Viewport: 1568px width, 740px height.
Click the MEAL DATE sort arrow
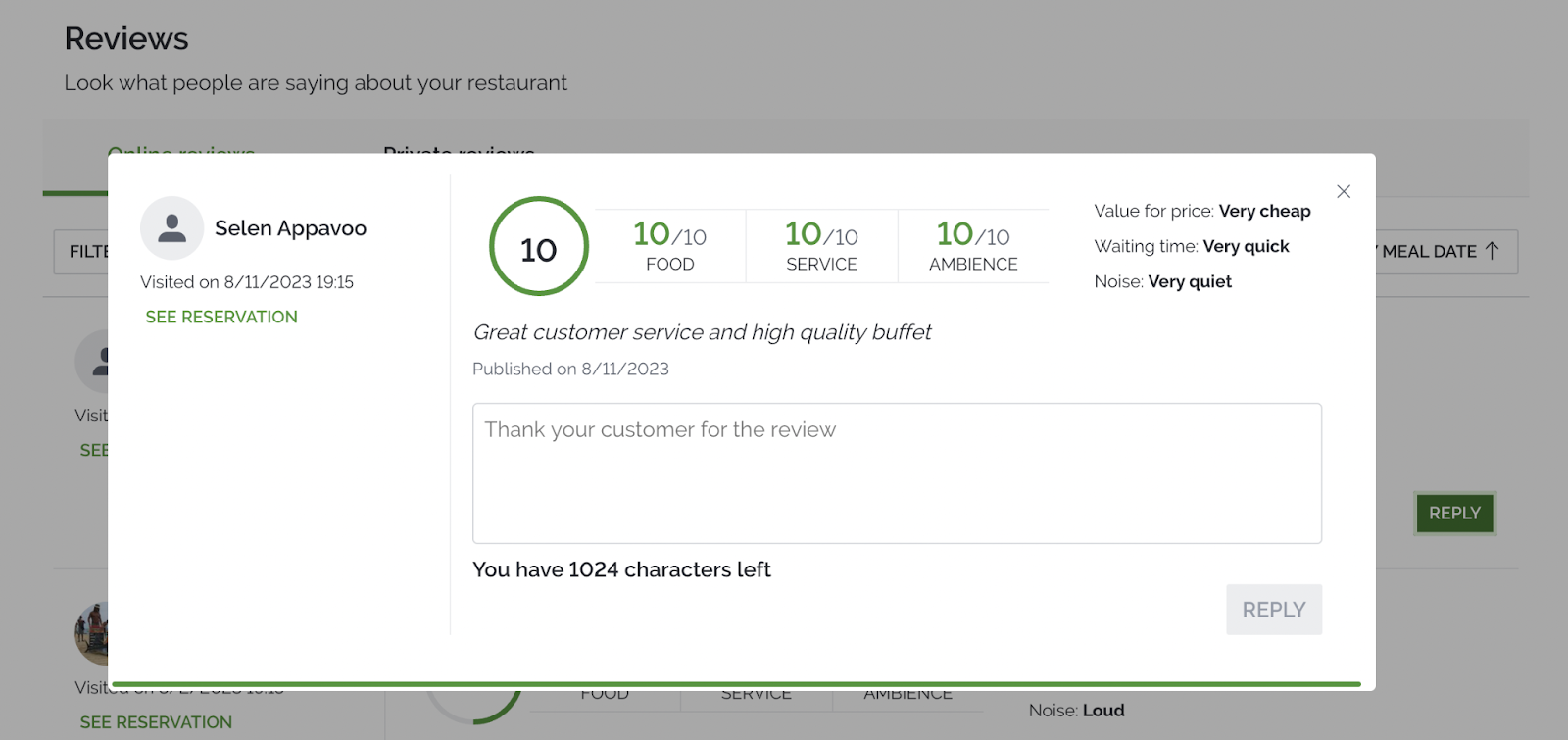[x=1493, y=251]
